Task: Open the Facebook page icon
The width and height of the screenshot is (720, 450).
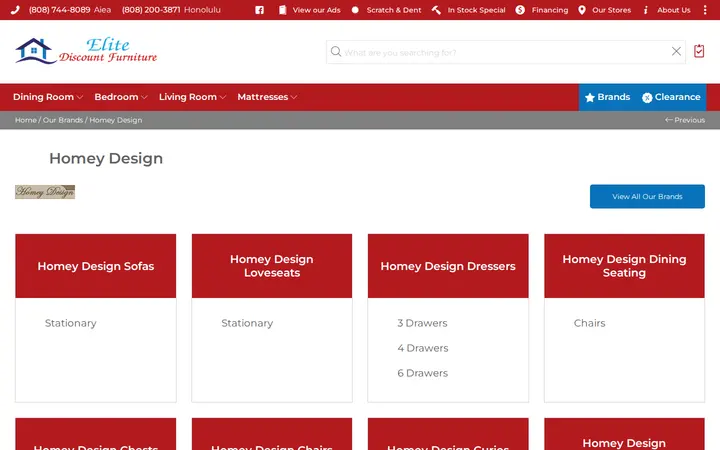Action: [x=259, y=10]
